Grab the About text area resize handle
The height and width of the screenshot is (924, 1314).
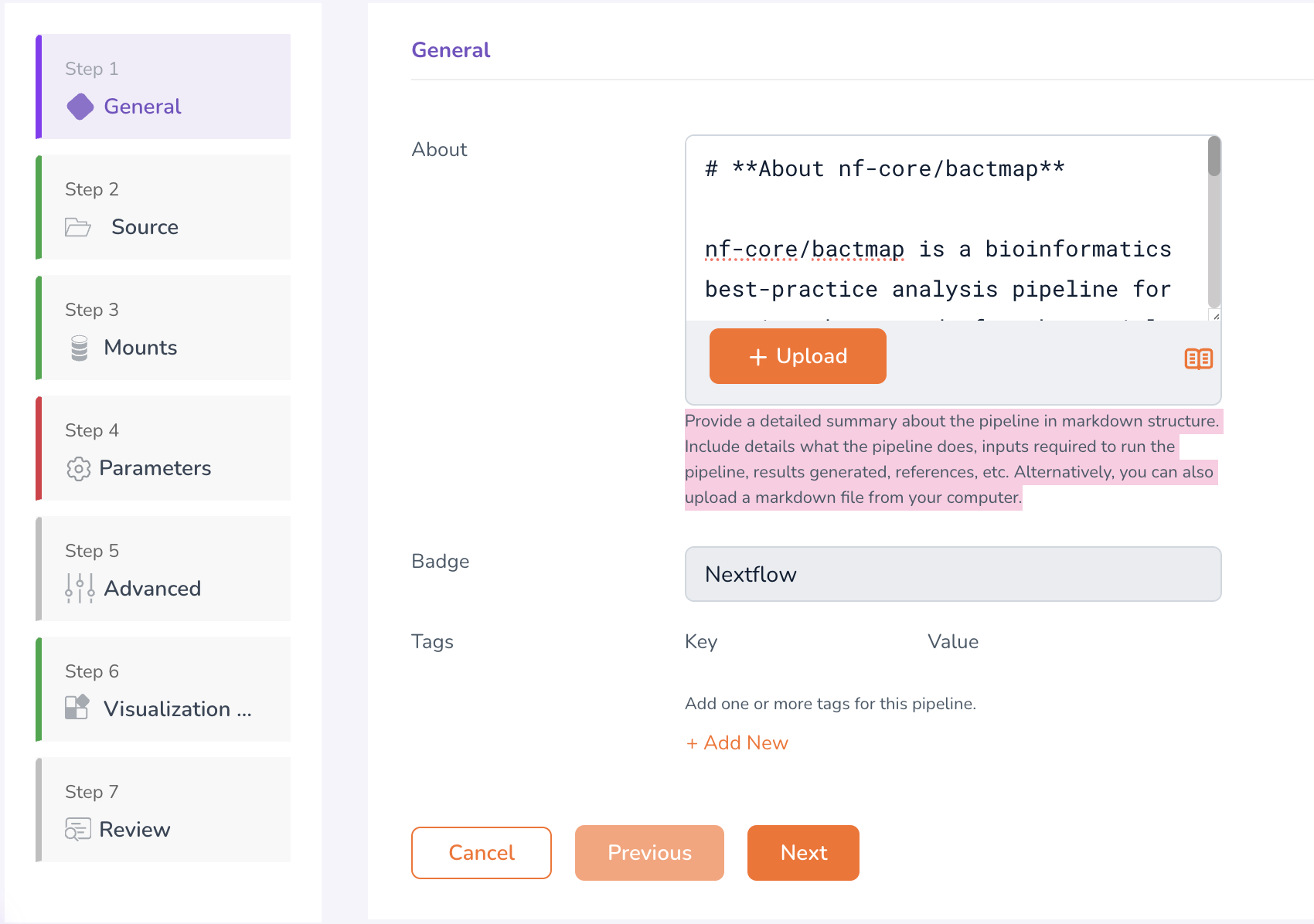pyautogui.click(x=1215, y=316)
